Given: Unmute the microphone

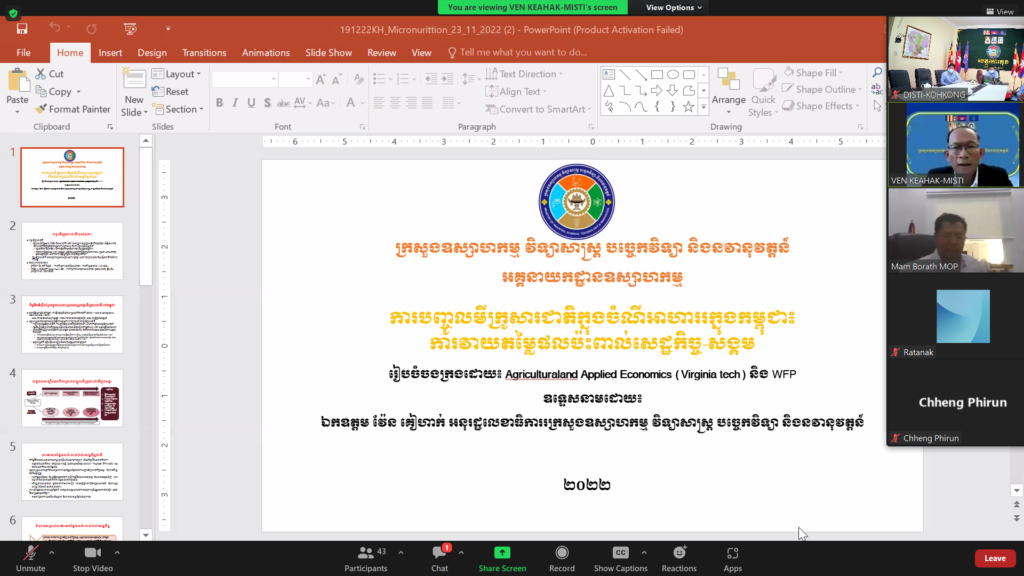Looking at the screenshot, I should (30, 553).
